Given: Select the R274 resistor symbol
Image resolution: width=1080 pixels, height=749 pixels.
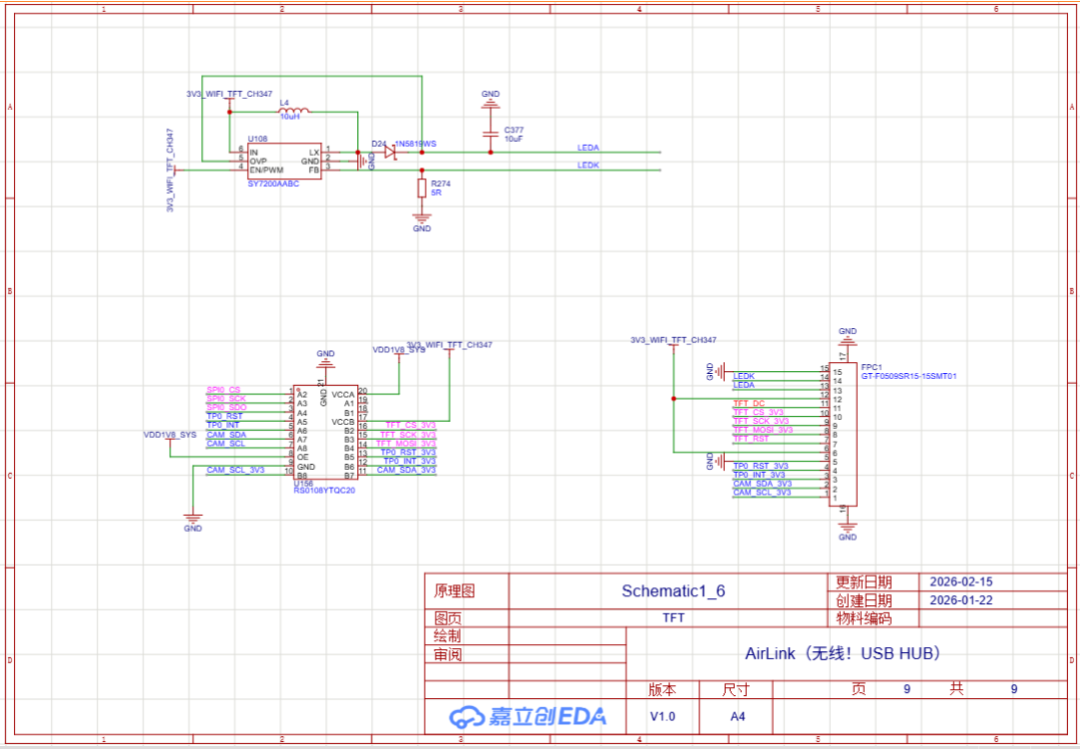Looking at the screenshot, I should pyautogui.click(x=422, y=188).
